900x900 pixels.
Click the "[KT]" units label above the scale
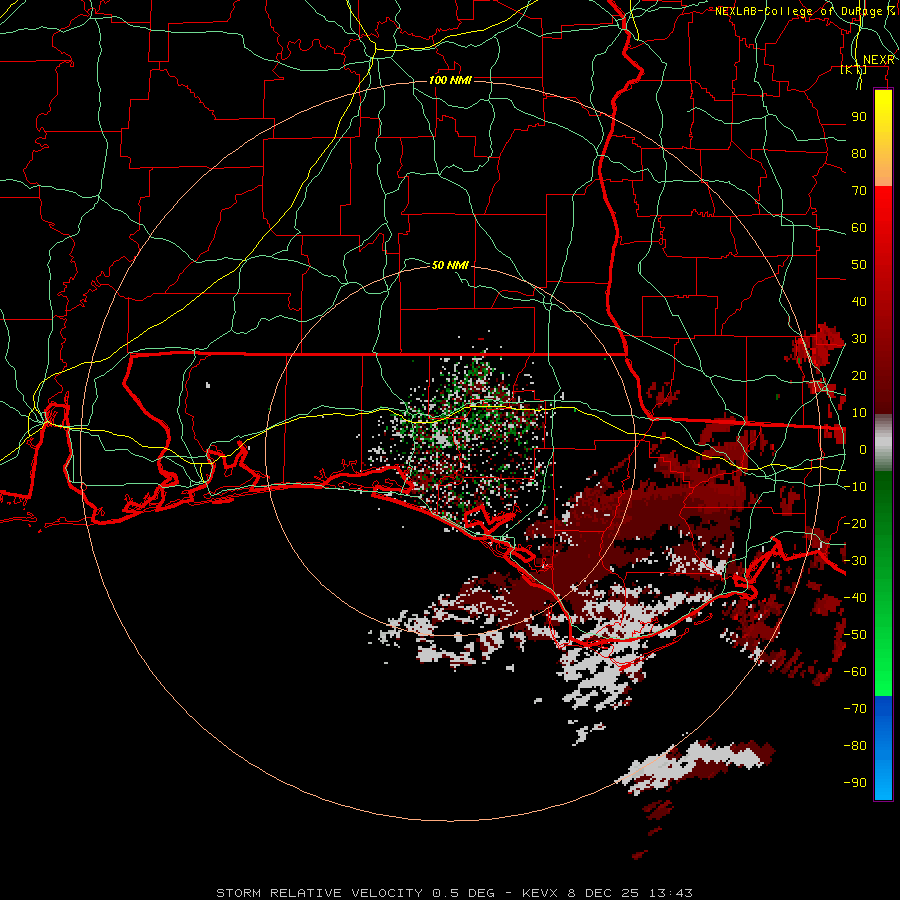[853, 69]
